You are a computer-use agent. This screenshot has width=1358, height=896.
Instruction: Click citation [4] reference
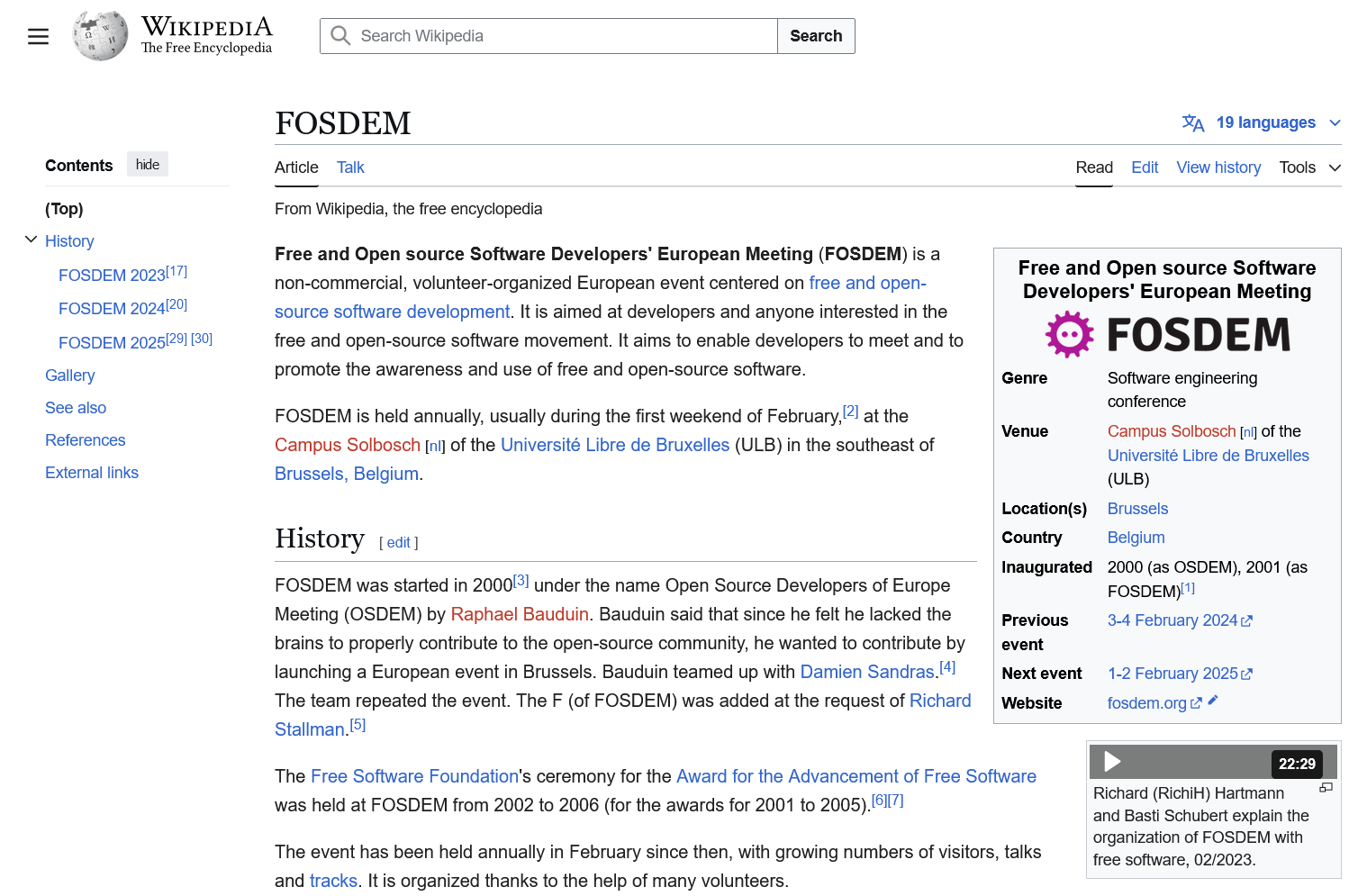tap(947, 667)
